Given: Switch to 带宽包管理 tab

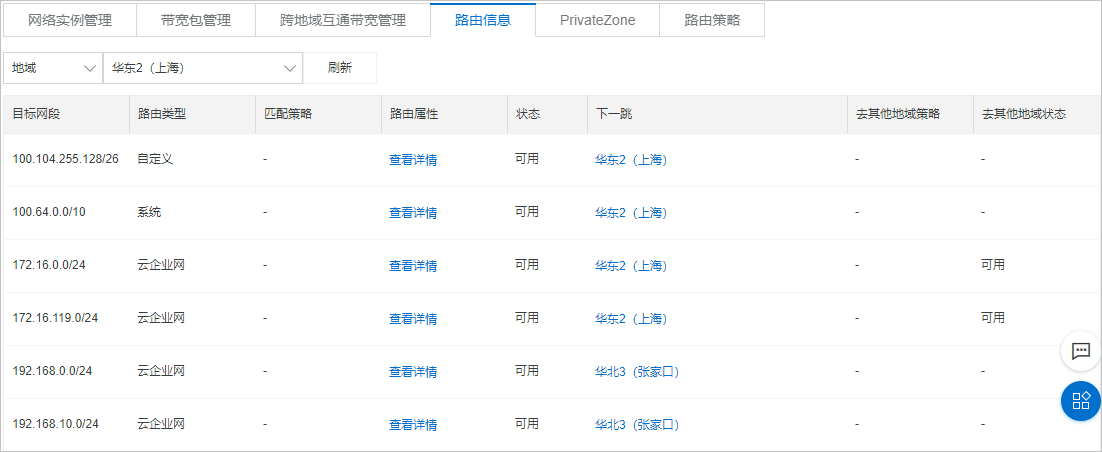Looking at the screenshot, I should (195, 20).
